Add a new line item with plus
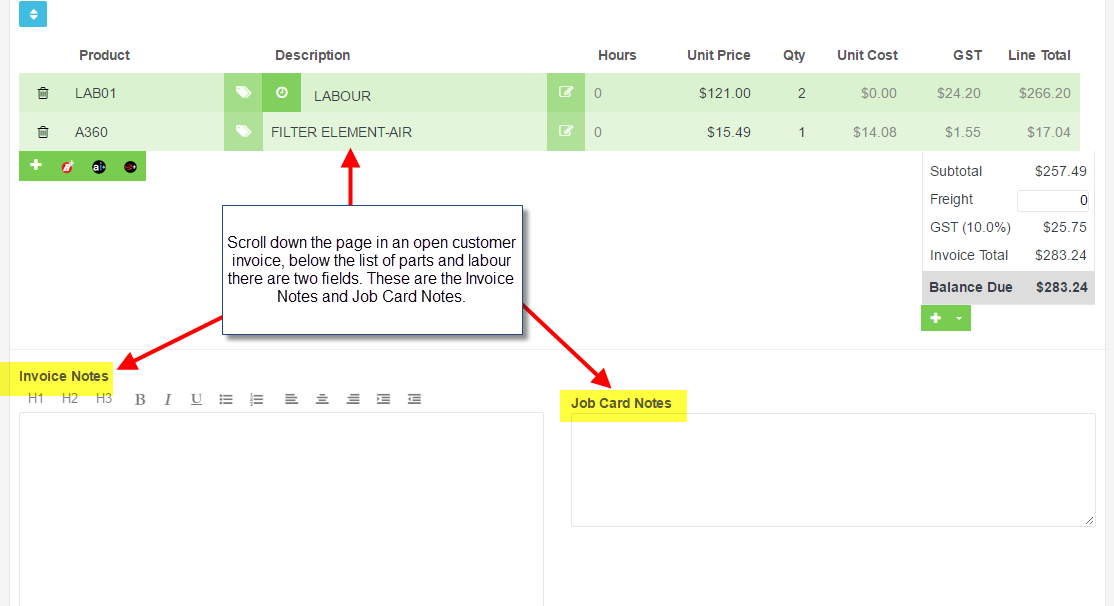This screenshot has width=1114, height=606. pos(36,166)
